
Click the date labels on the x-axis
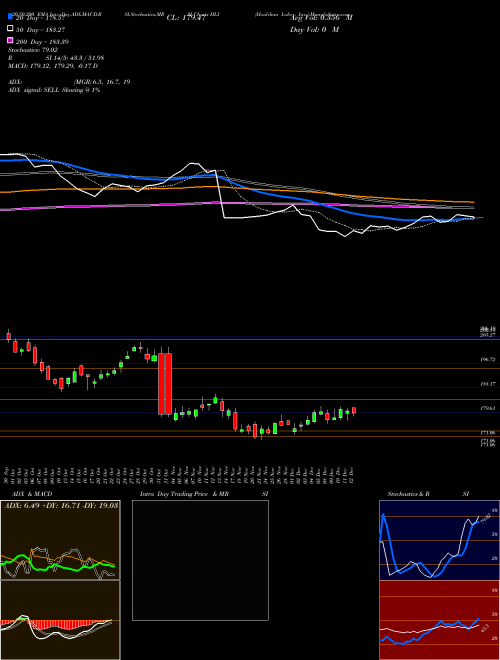coord(180,475)
